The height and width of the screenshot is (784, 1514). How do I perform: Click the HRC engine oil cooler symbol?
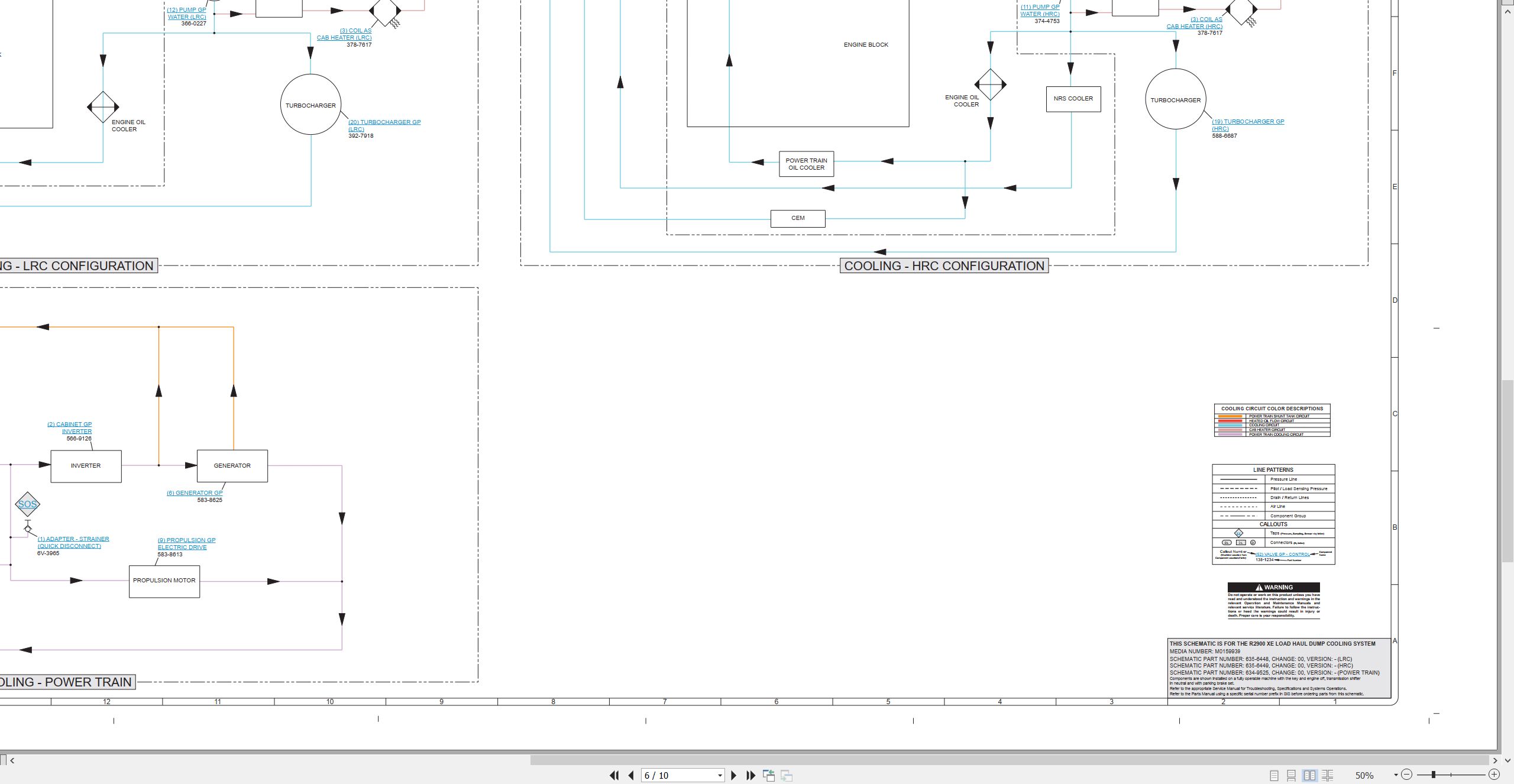[991, 85]
